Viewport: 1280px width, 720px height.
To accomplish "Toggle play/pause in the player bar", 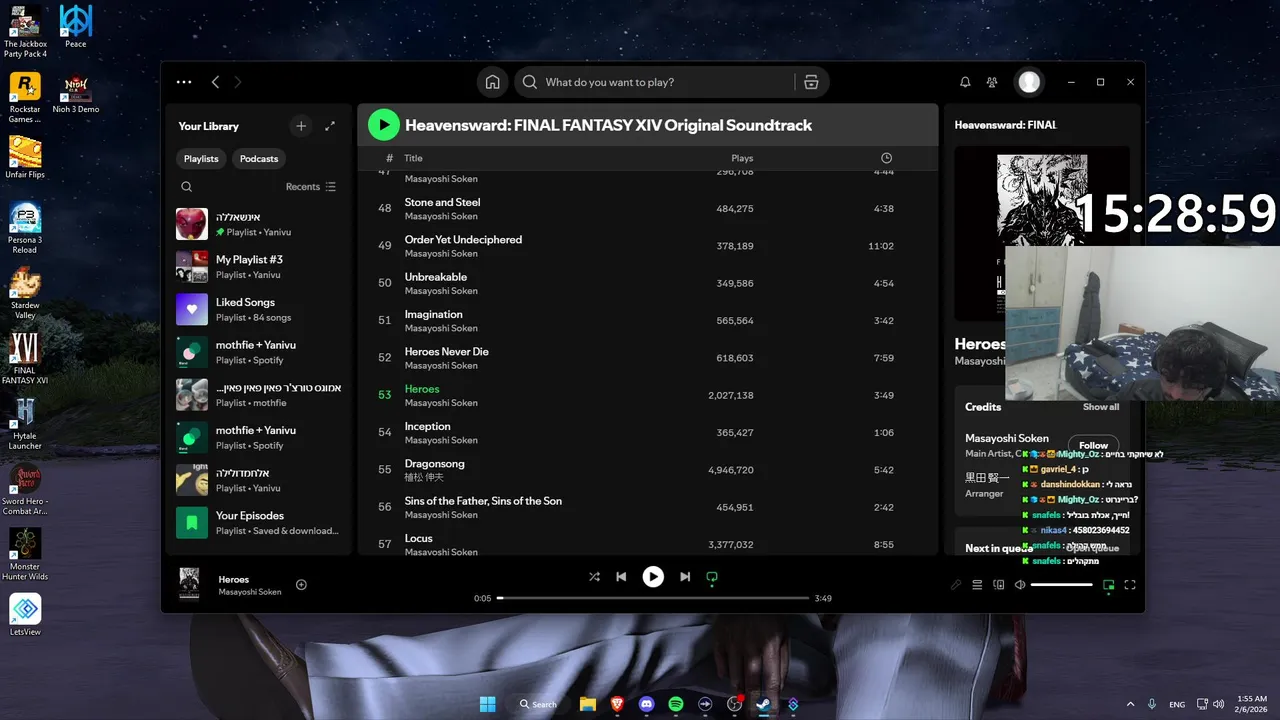I will [x=653, y=577].
